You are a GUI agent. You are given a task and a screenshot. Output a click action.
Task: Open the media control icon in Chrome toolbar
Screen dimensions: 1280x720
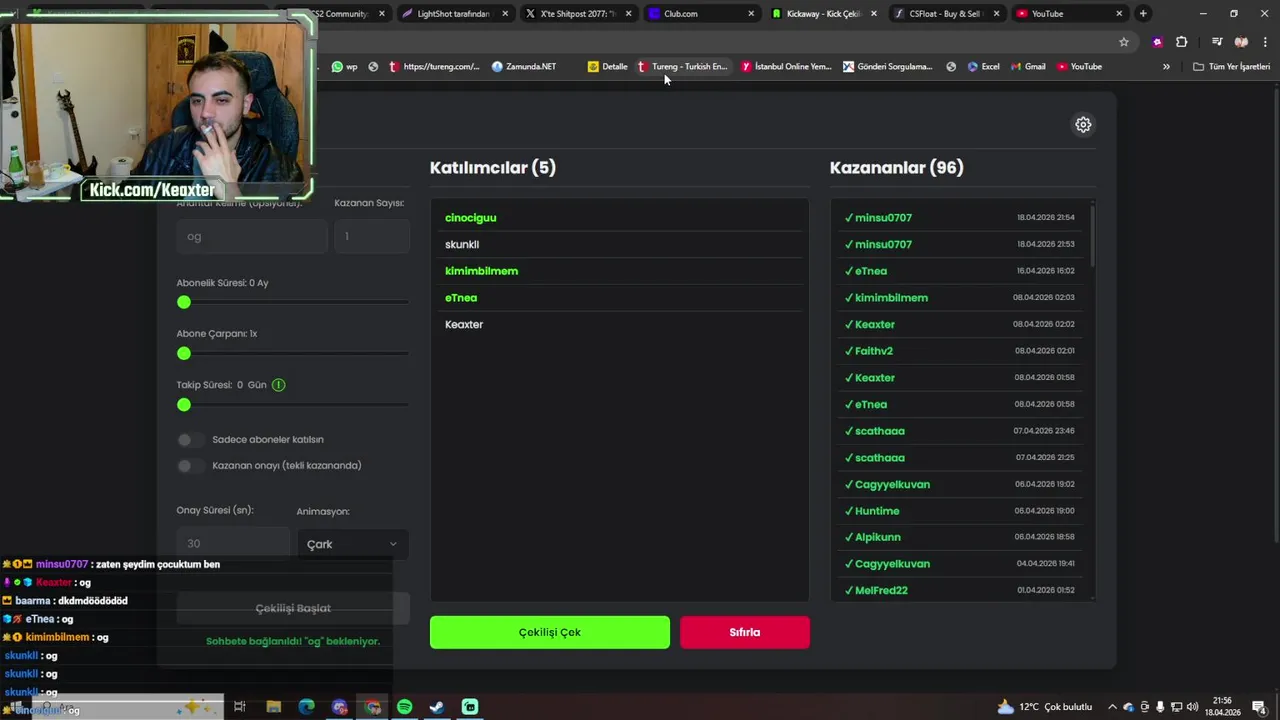pyautogui.click(x=1217, y=42)
